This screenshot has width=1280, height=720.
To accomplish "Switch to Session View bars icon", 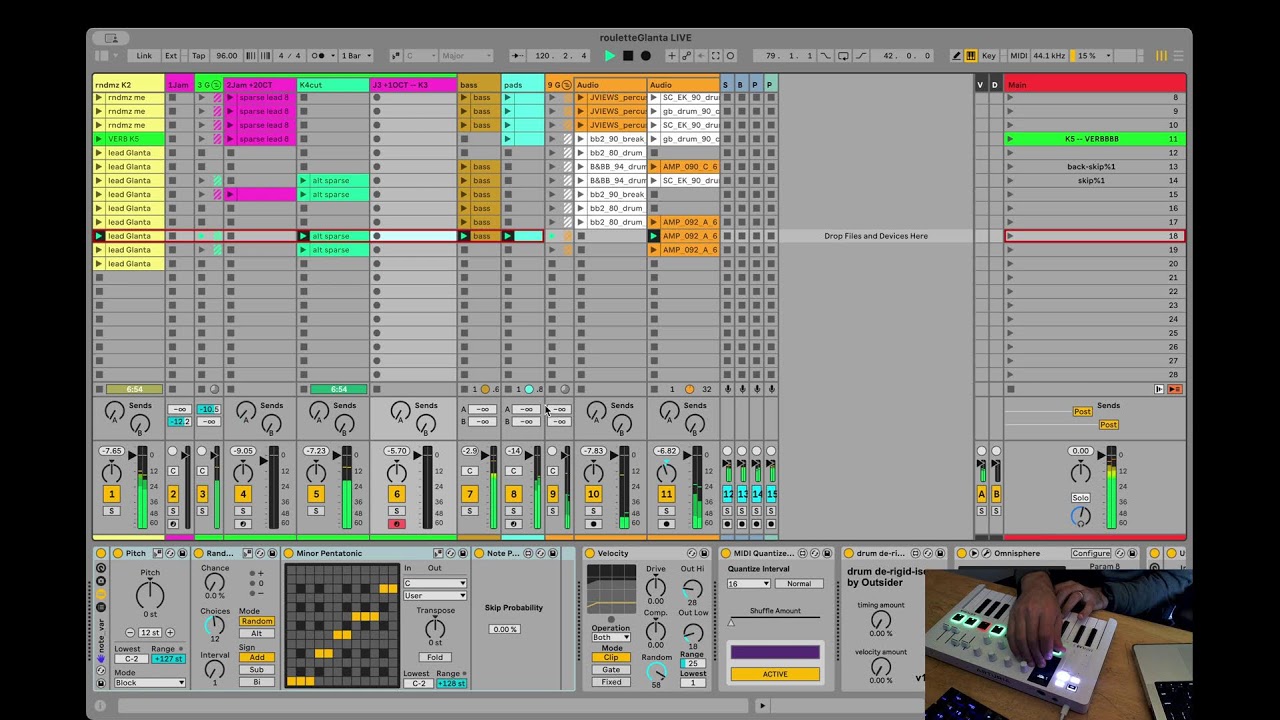I will tap(1161, 56).
